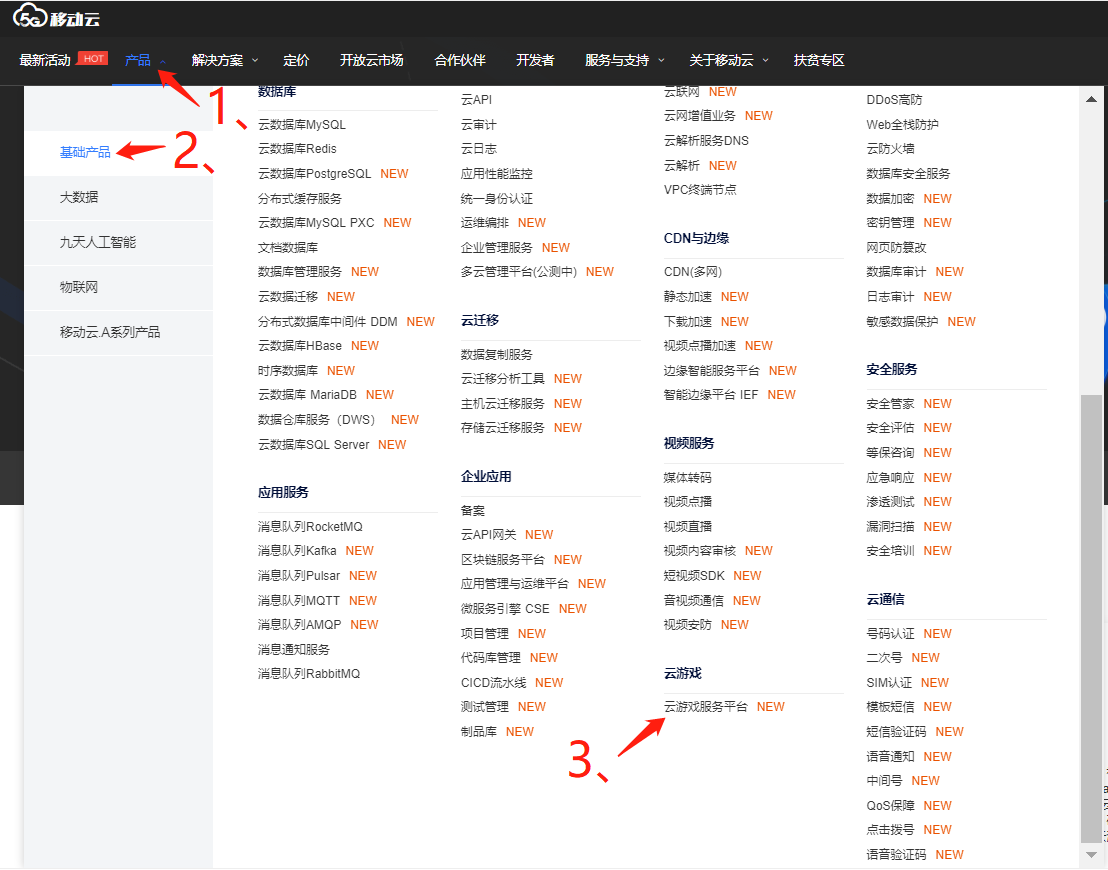1108x870 pixels.
Task: Open 云游戏服务平台 link
Action: point(705,707)
